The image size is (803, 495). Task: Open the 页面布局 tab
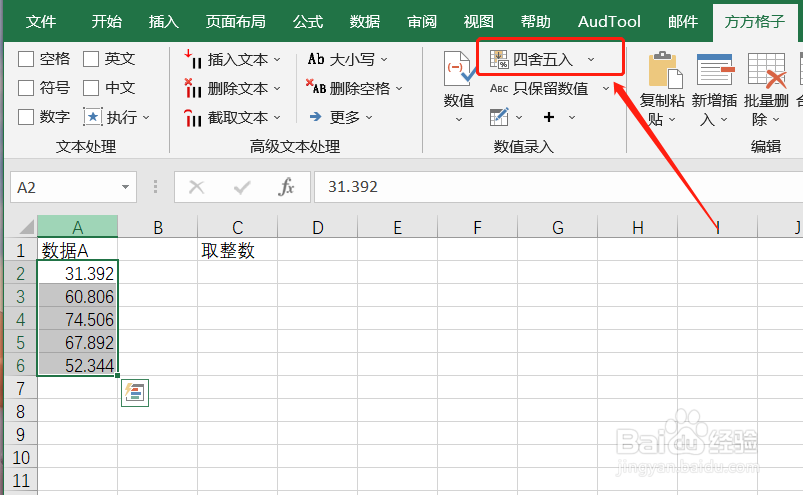tap(236, 21)
